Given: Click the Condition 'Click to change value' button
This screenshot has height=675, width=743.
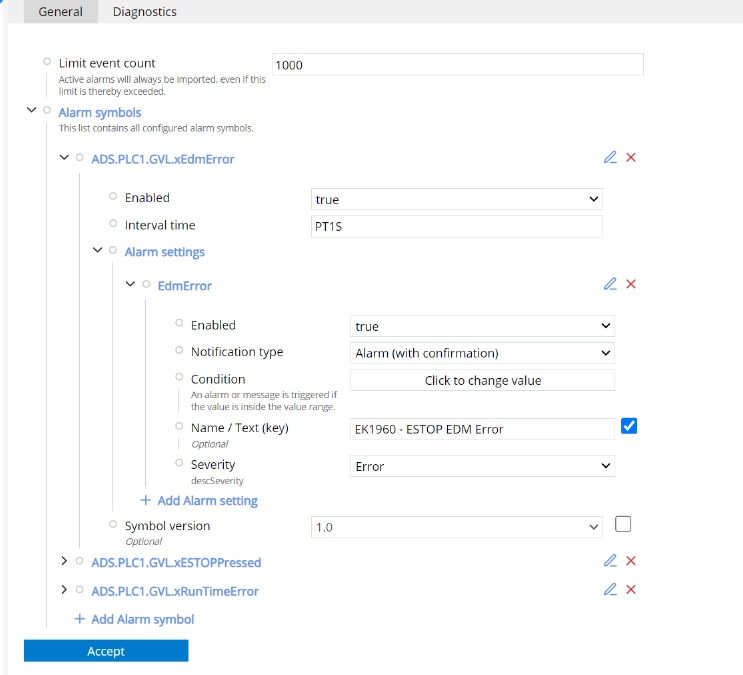Looking at the screenshot, I should click(x=482, y=380).
